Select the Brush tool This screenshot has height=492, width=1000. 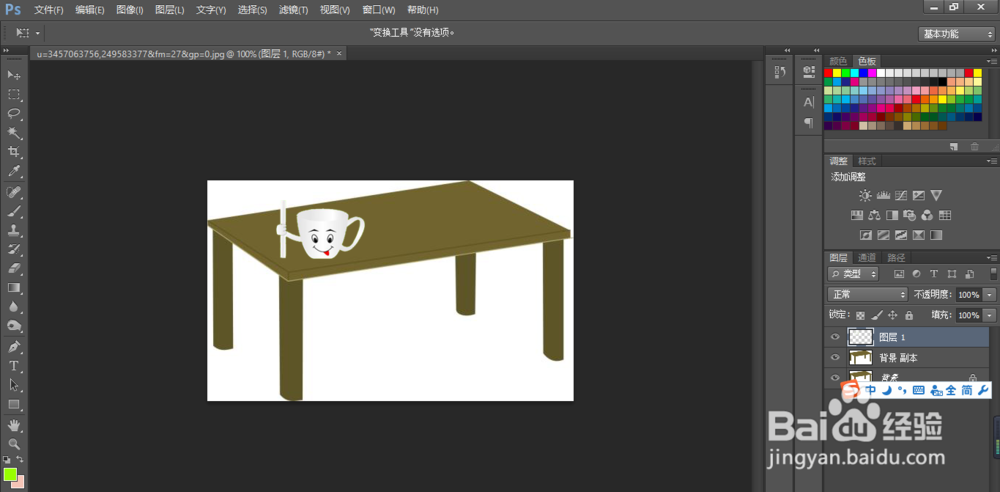pos(13,211)
